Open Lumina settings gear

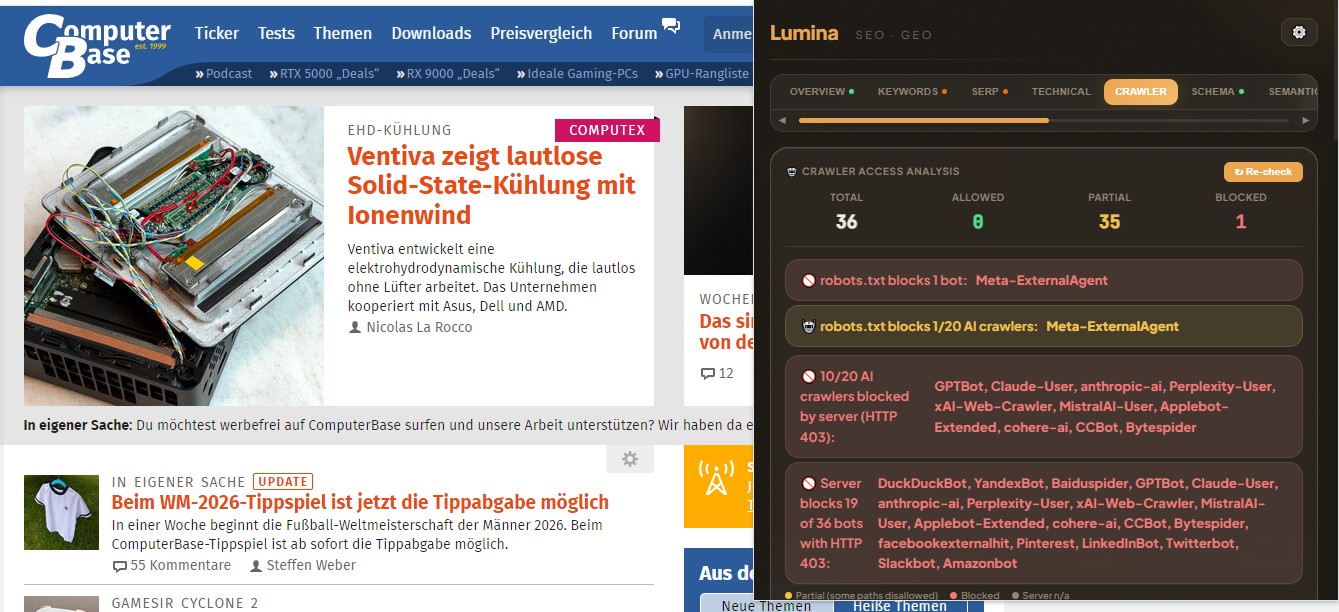[x=1299, y=32]
